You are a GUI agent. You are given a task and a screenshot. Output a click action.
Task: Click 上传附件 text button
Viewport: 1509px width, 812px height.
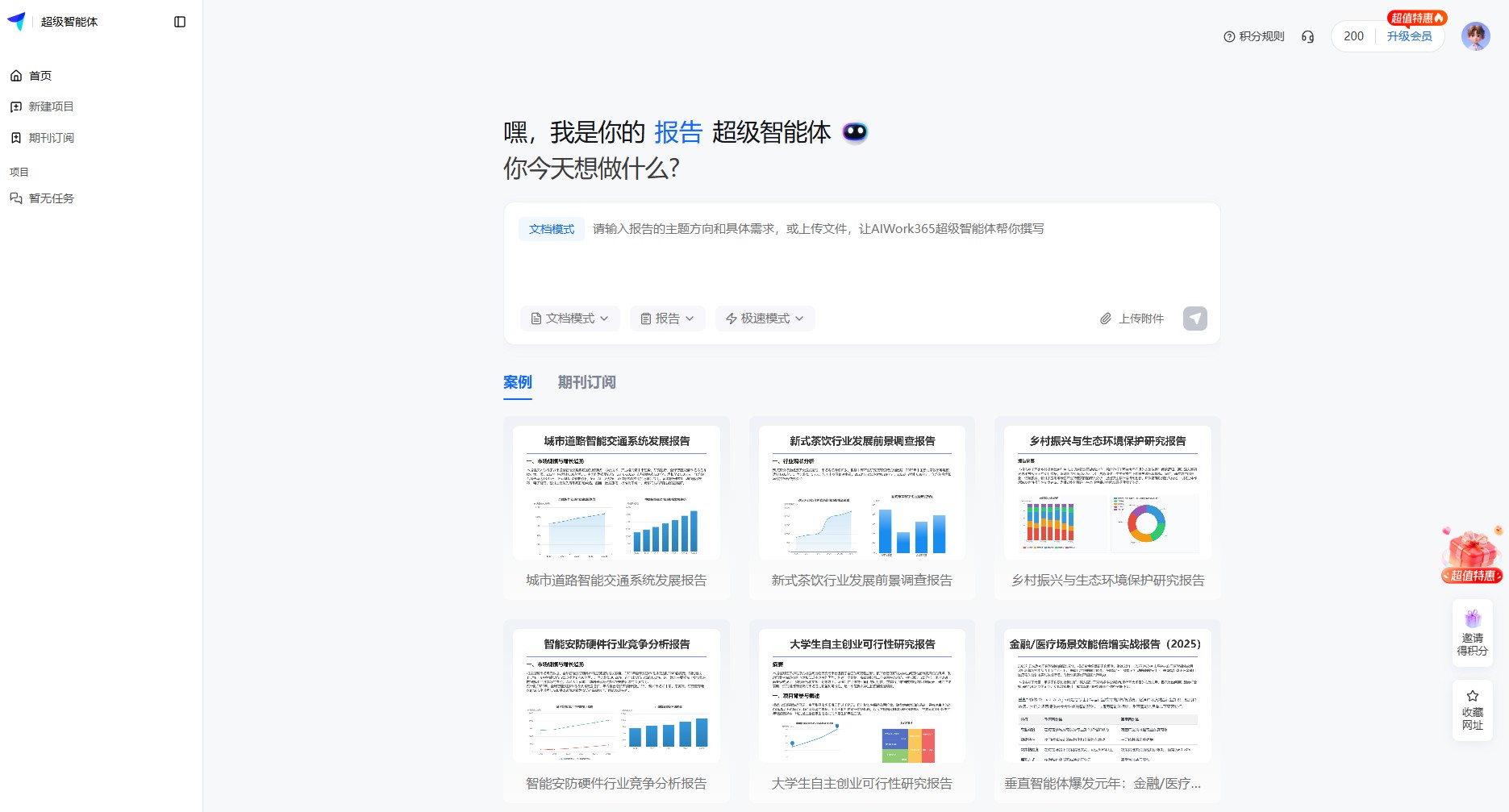pyautogui.click(x=1141, y=319)
